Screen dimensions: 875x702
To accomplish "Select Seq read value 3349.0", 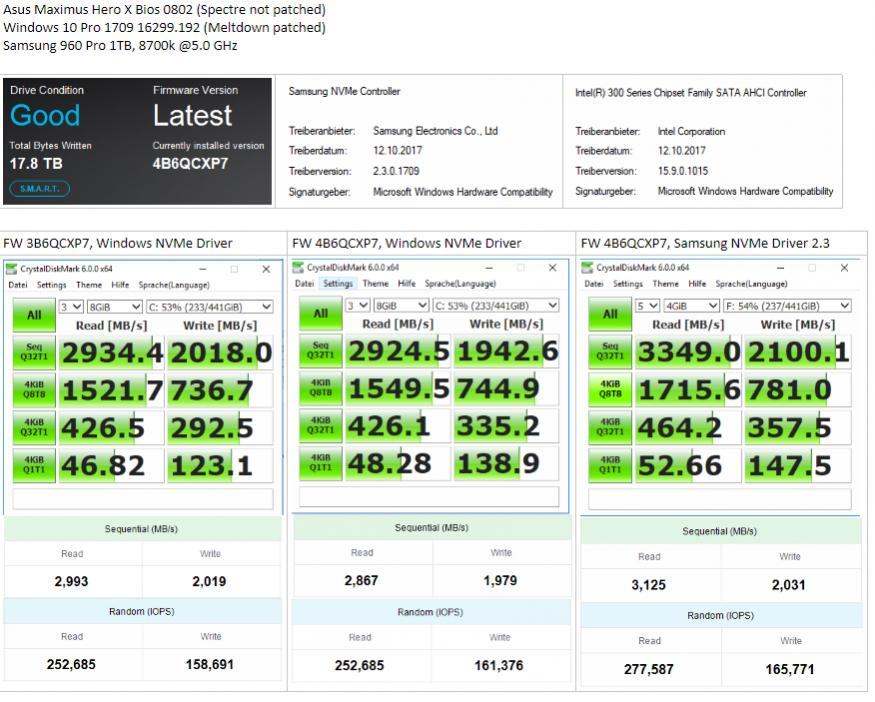I will pos(689,352).
